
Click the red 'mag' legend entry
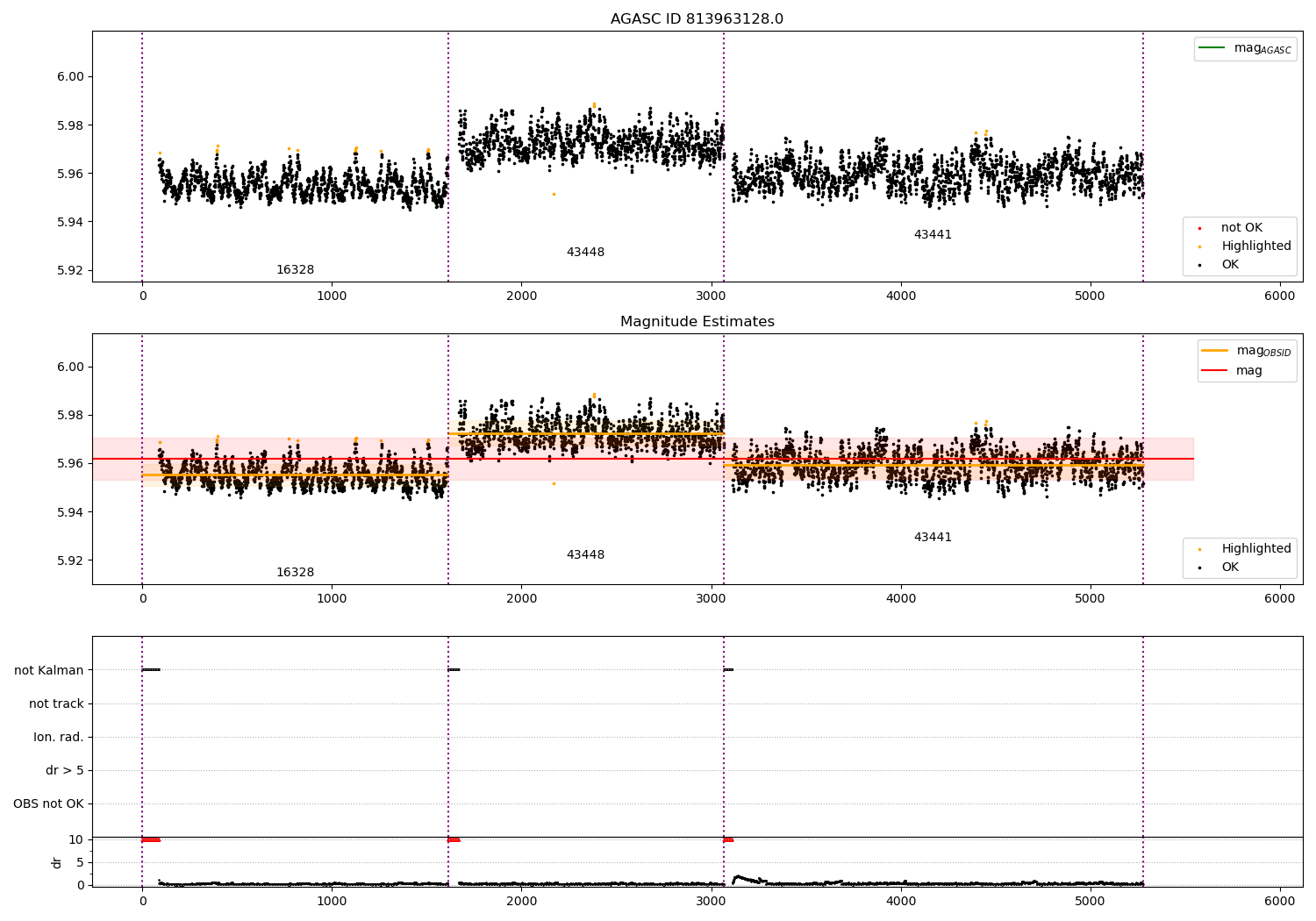[x=1233, y=371]
